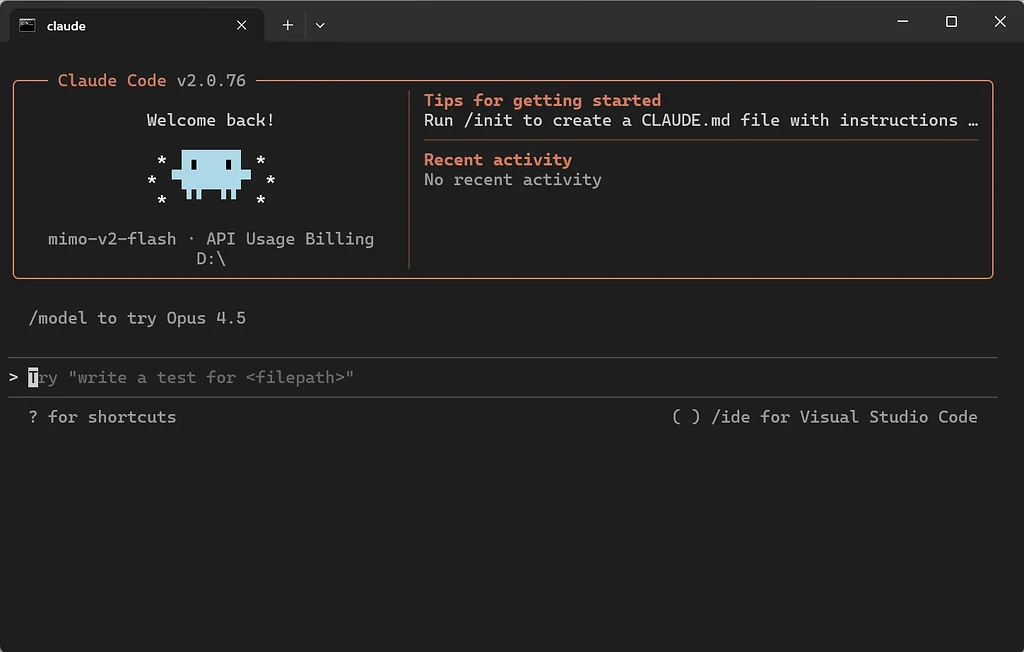Click the terminal icon on claude tab
Screen dimensions: 1024x652
27,25
